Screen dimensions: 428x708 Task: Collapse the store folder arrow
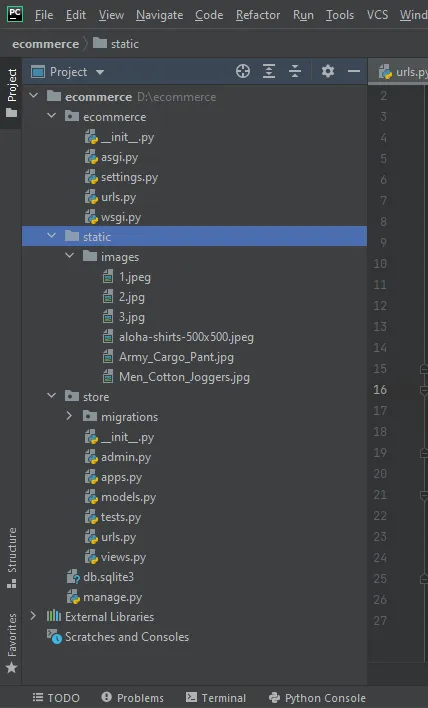(x=51, y=396)
